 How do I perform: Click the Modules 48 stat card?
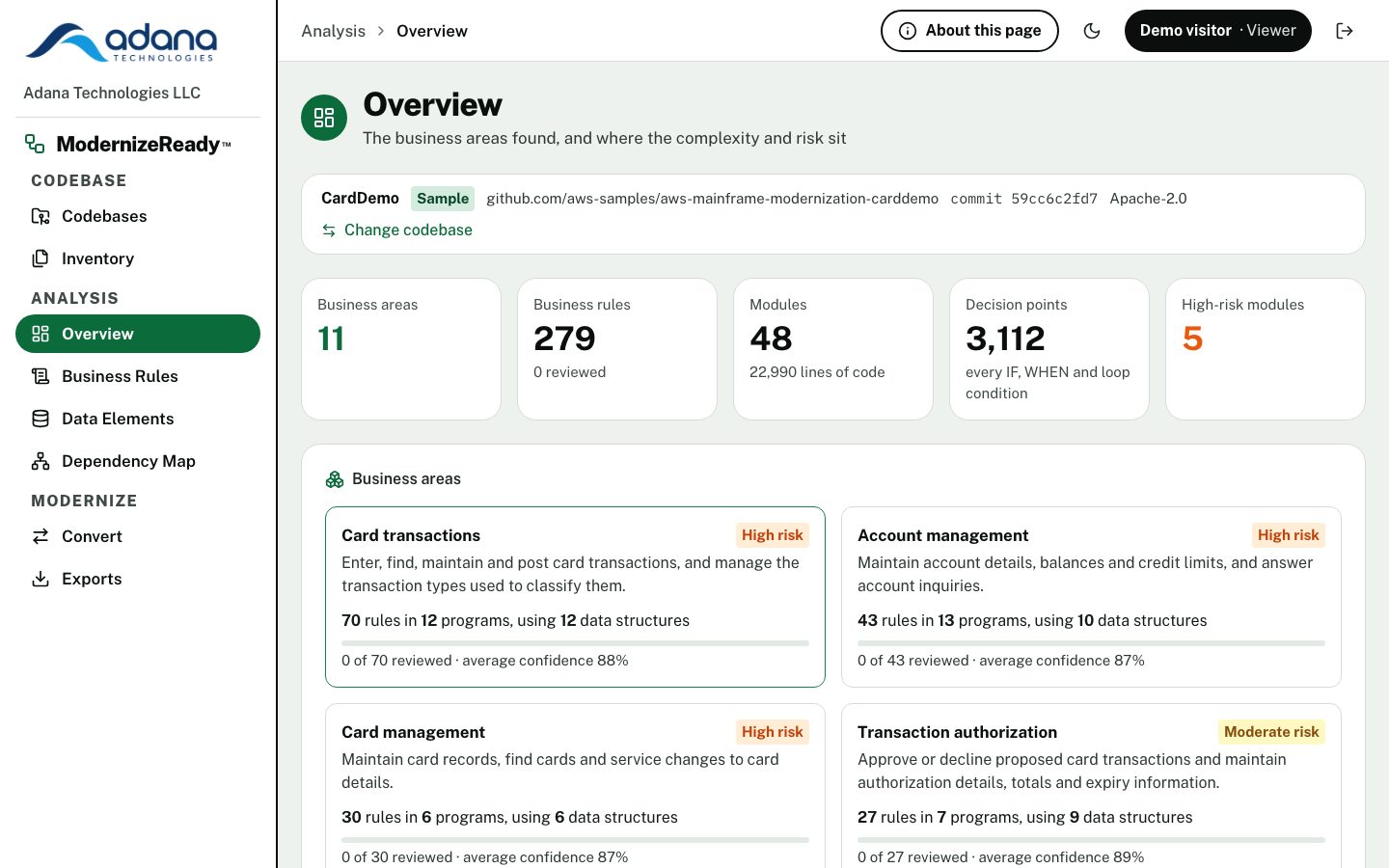tap(833, 349)
